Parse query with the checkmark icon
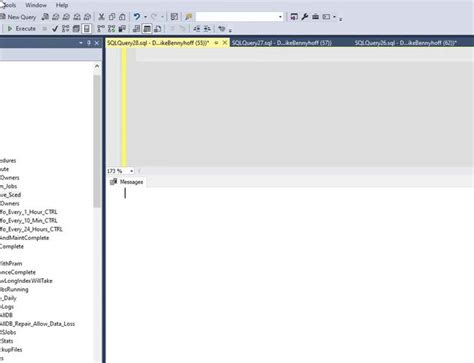Viewport: 474px width, 363px height. (55, 29)
